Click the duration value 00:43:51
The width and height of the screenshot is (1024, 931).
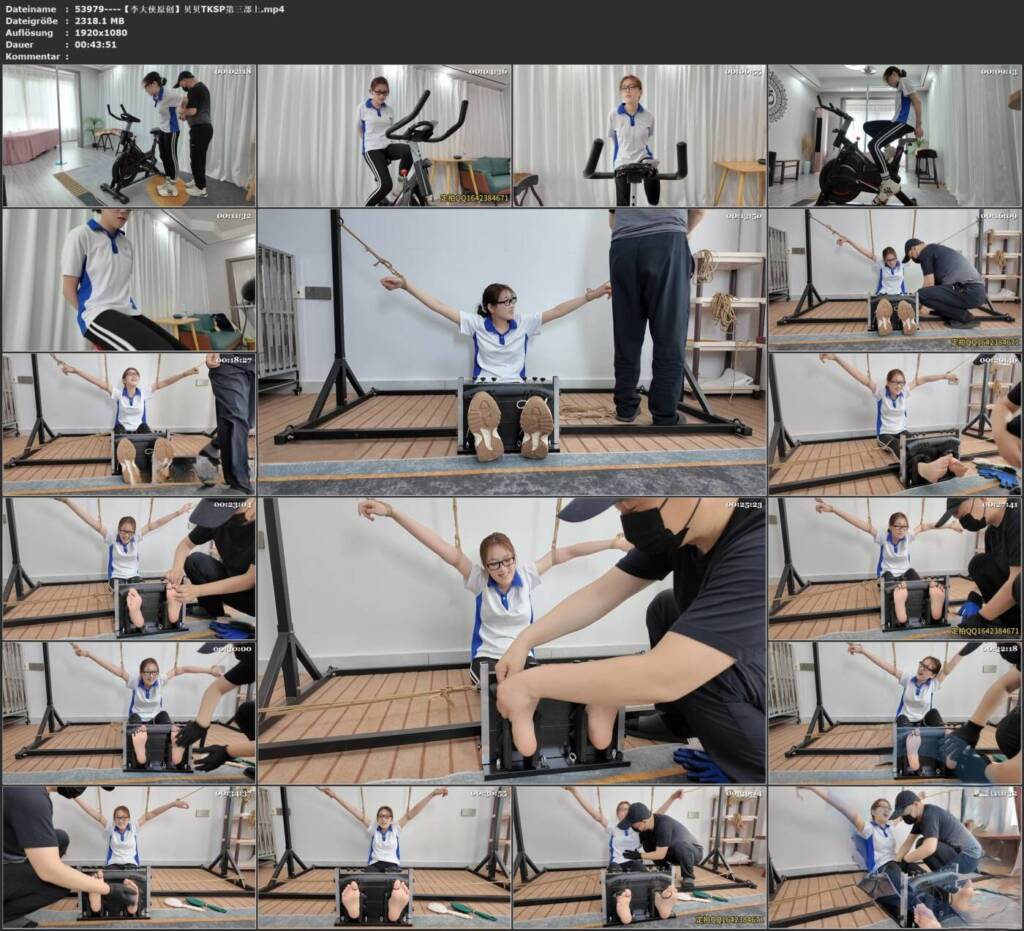(95, 44)
